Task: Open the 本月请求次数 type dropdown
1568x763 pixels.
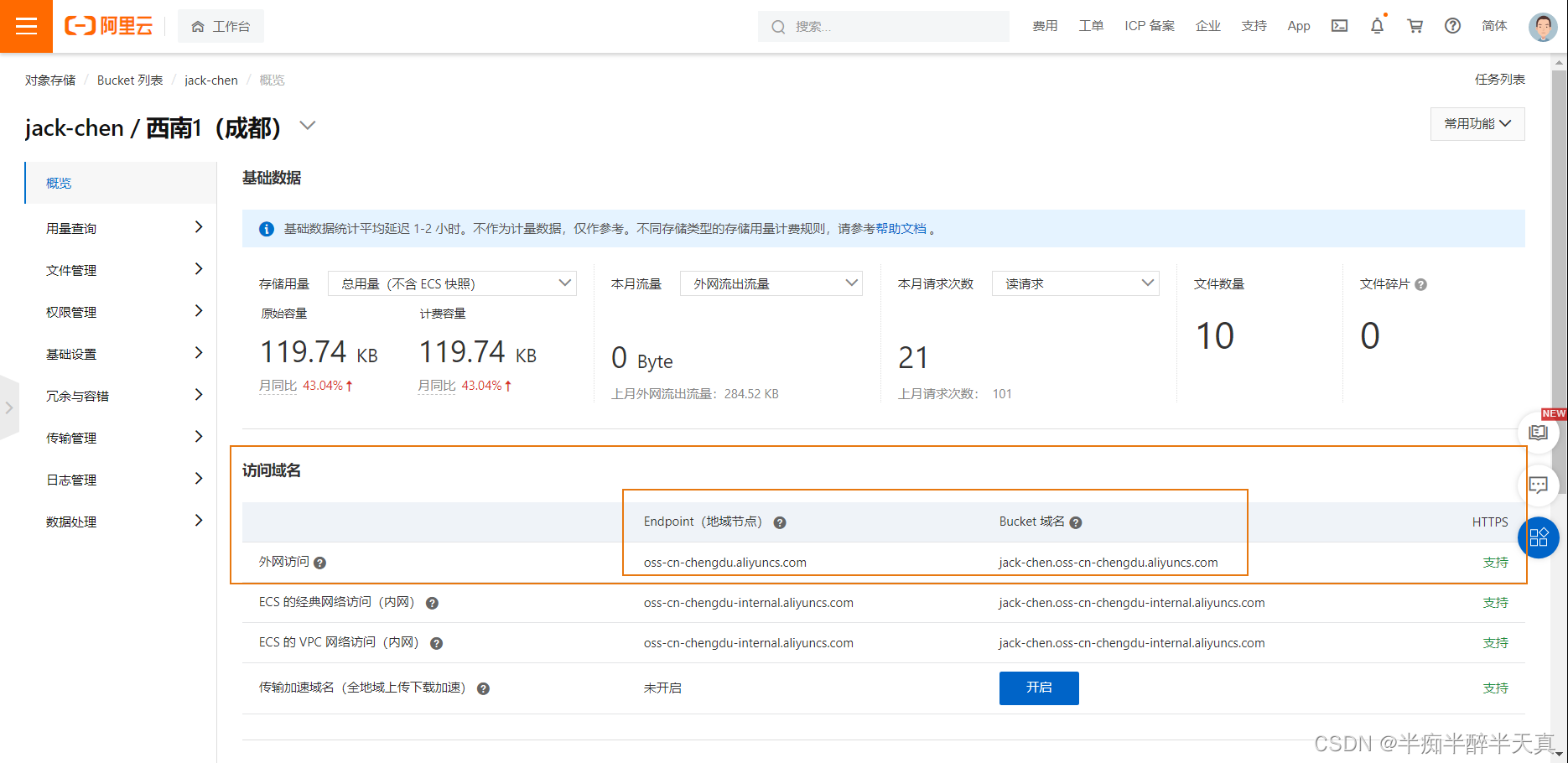Action: (x=1076, y=283)
